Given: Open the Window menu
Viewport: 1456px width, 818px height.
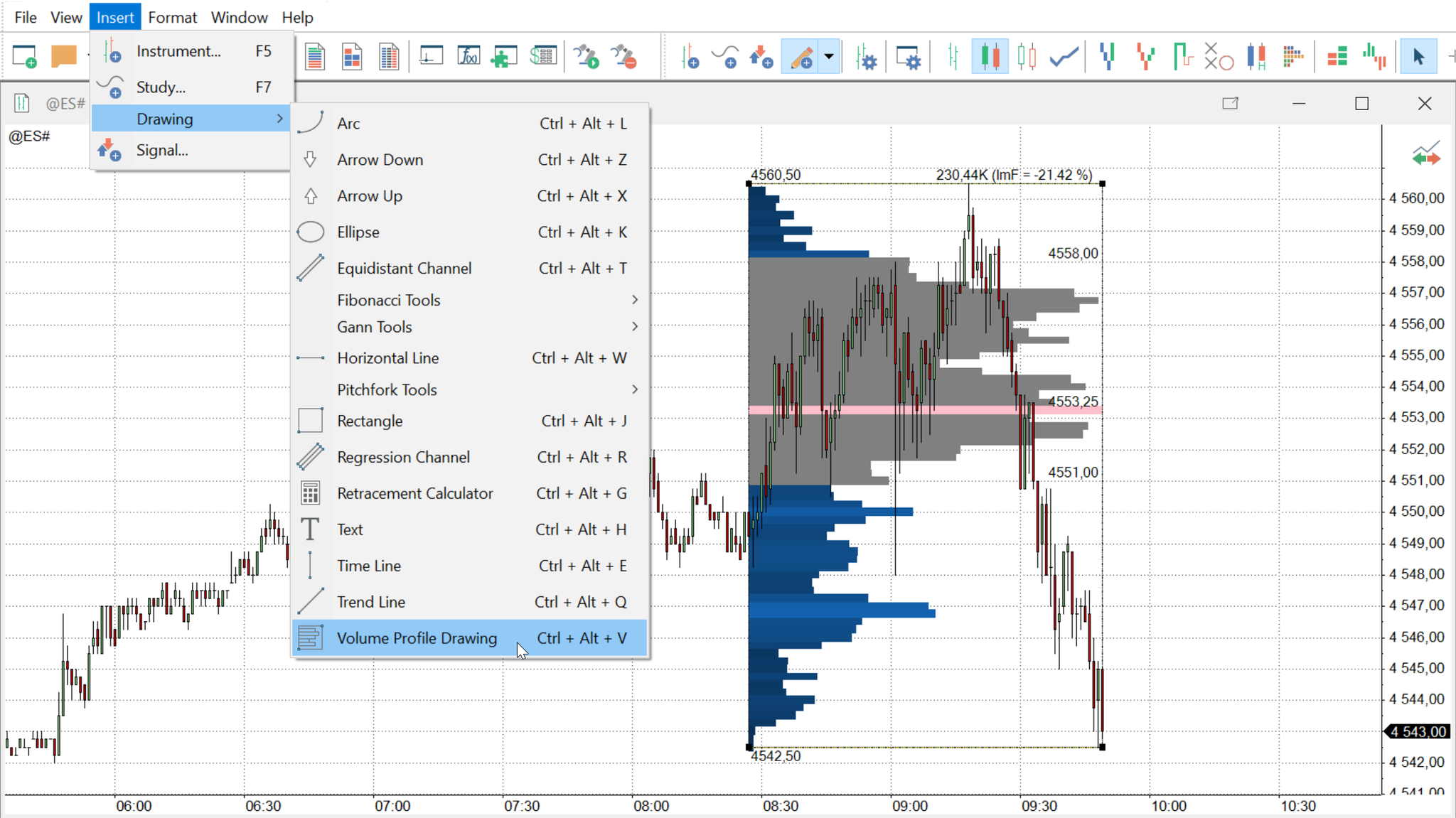Looking at the screenshot, I should point(239,17).
